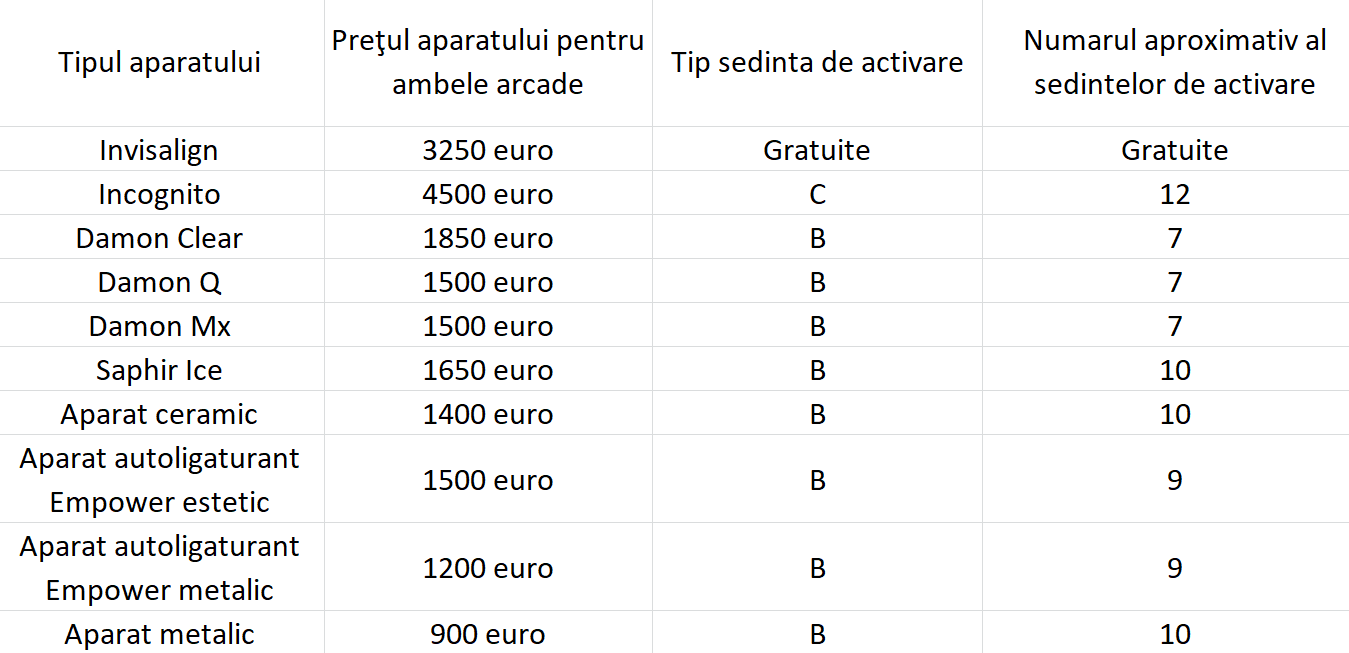Click the 'Tipul aparatului' column header
Viewport: 1349px width, 653px height.
[160, 63]
